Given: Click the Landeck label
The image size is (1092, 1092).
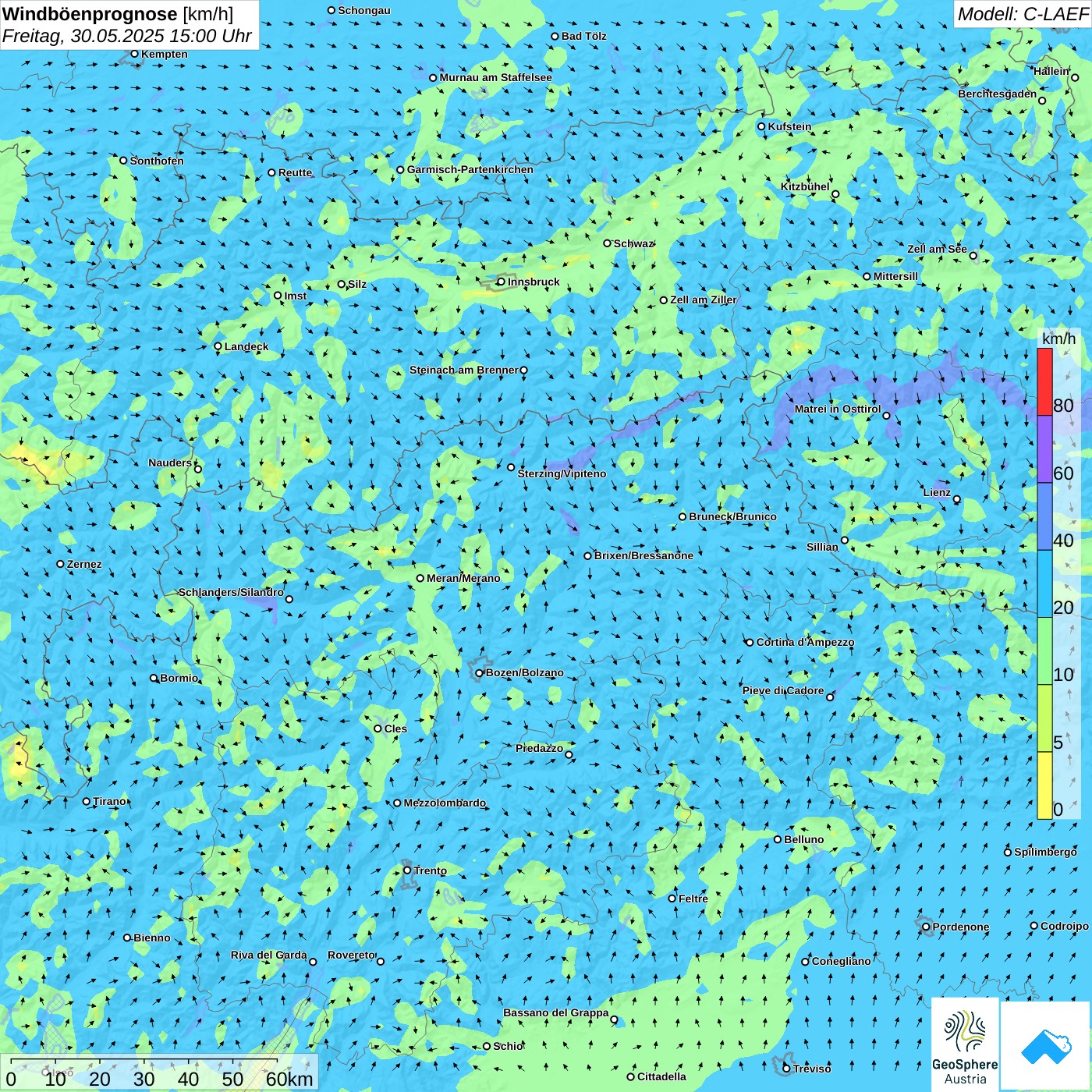Looking at the screenshot, I should pos(246,346).
